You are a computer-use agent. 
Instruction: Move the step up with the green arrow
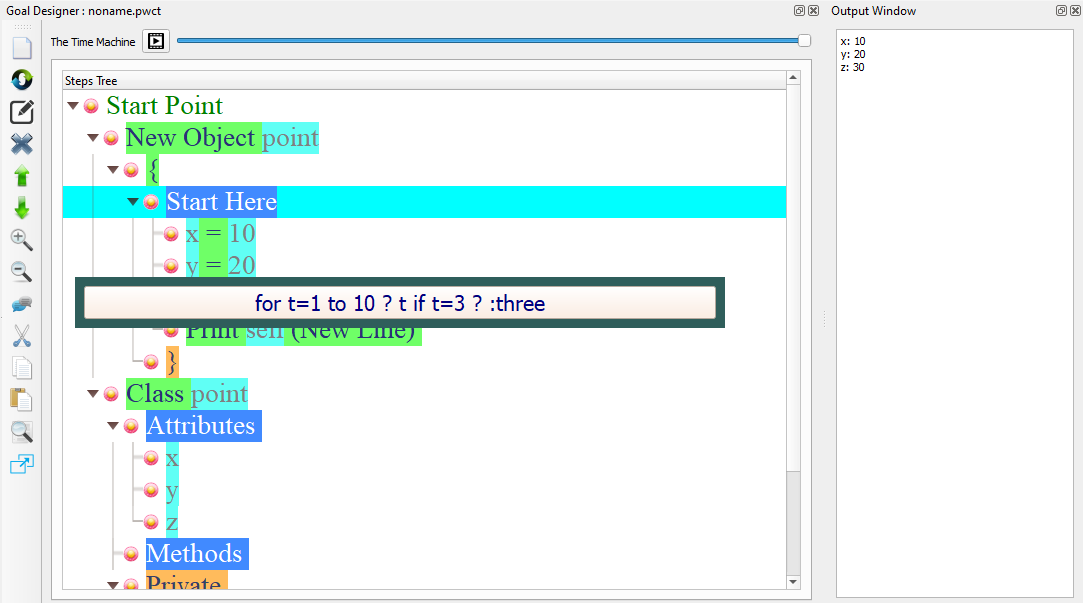tap(21, 176)
